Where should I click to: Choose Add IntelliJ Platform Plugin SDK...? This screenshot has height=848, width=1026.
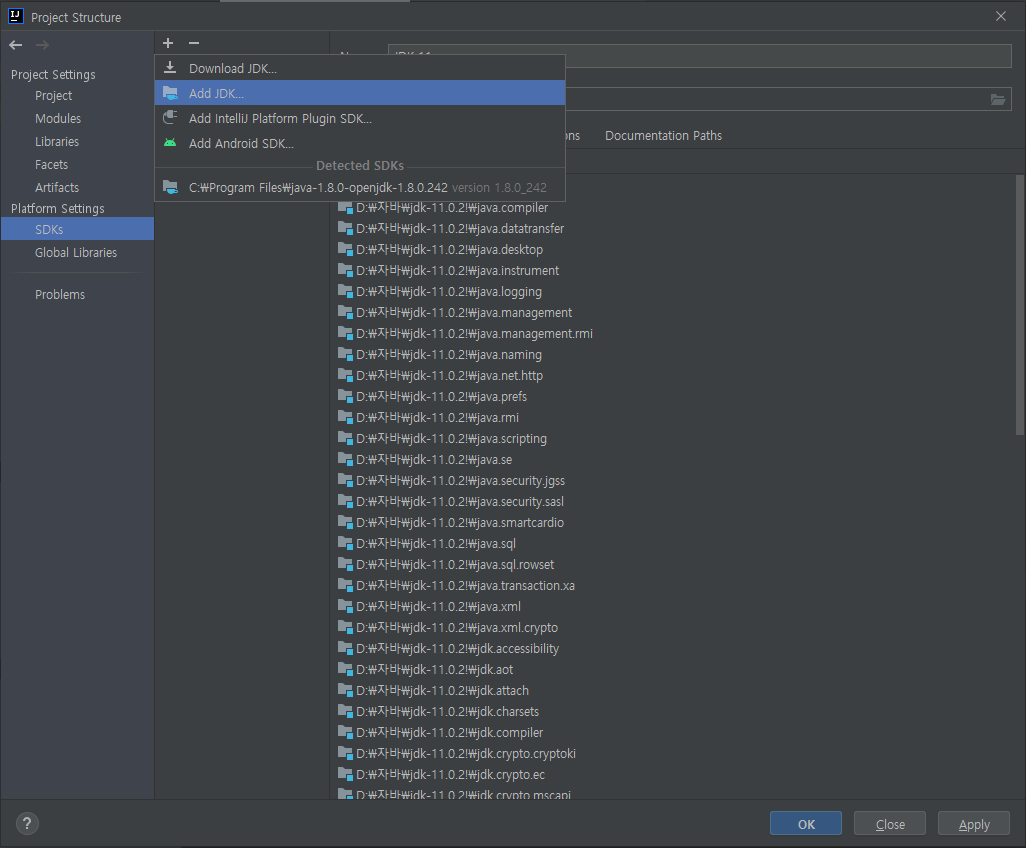click(x=360, y=118)
